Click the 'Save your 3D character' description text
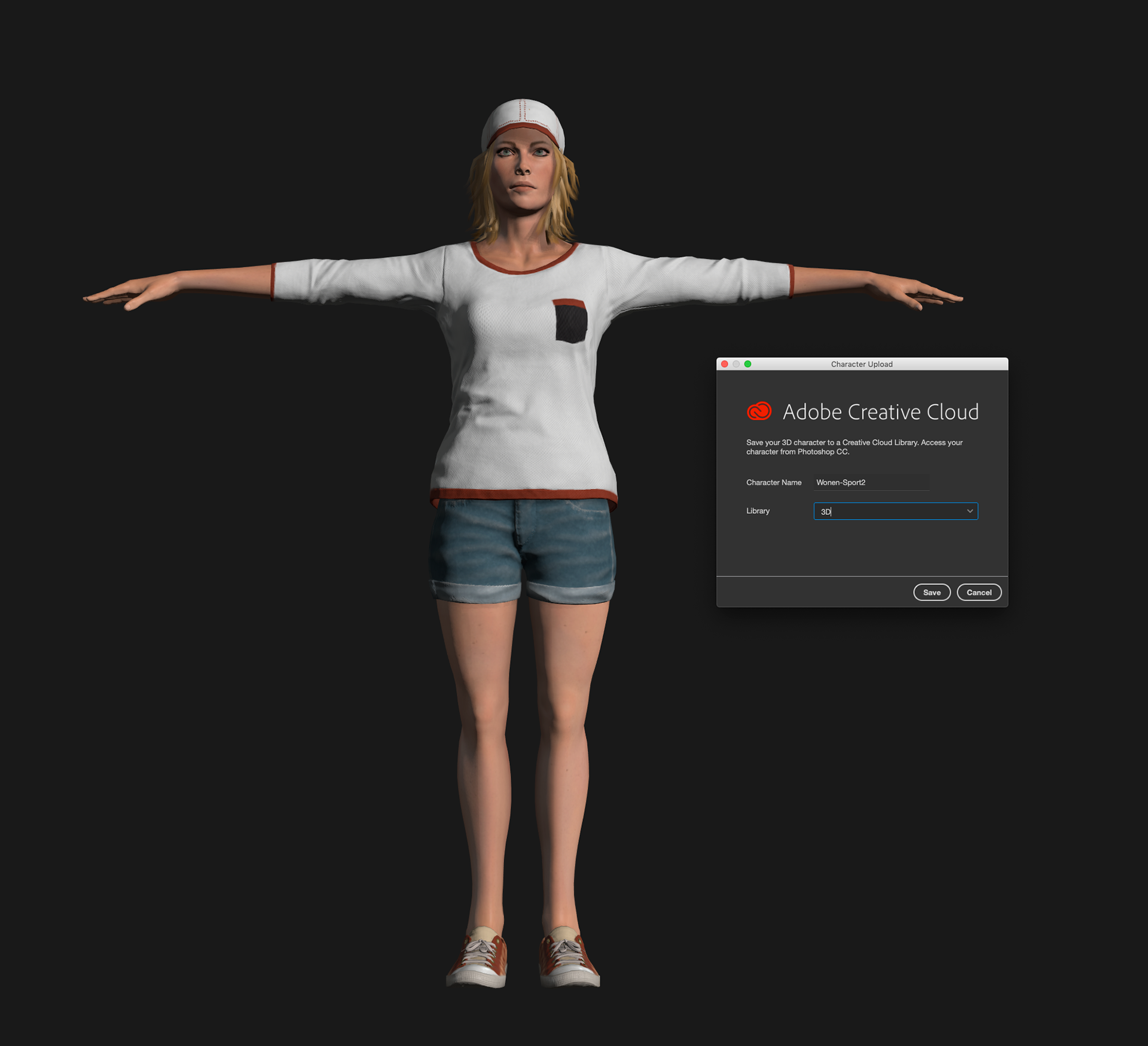The height and width of the screenshot is (1046, 1148). tap(854, 447)
